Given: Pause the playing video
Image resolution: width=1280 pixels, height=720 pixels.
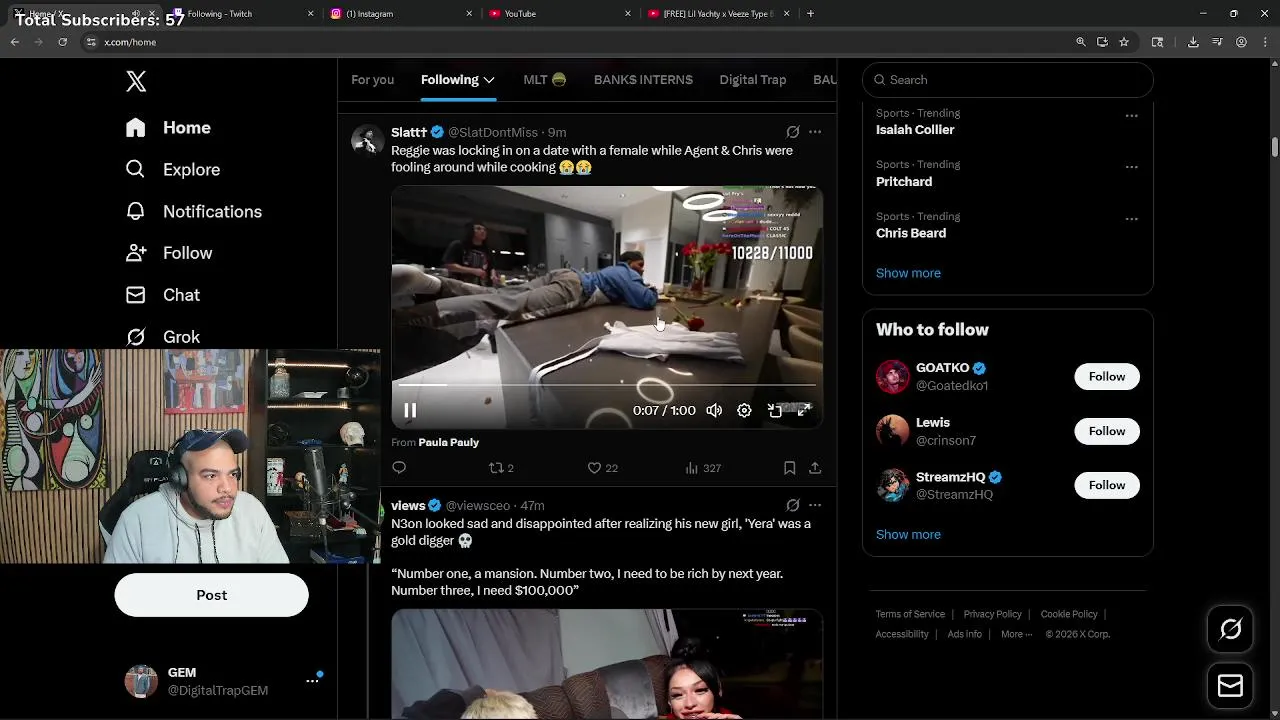Looking at the screenshot, I should pos(410,411).
